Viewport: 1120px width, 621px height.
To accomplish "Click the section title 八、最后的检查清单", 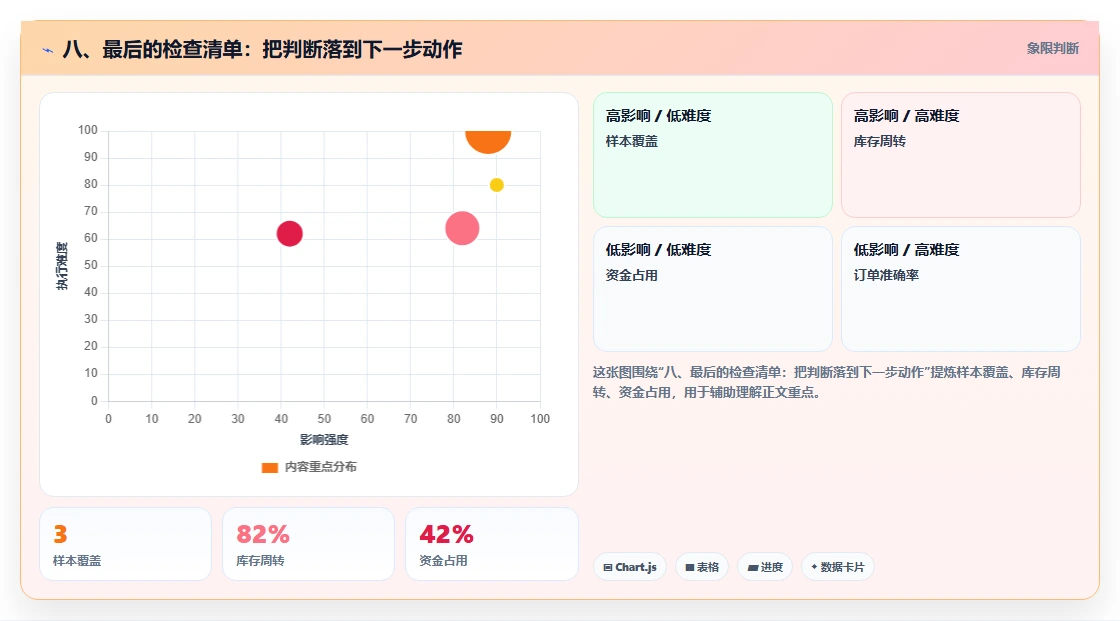I will pyautogui.click(x=262, y=49).
